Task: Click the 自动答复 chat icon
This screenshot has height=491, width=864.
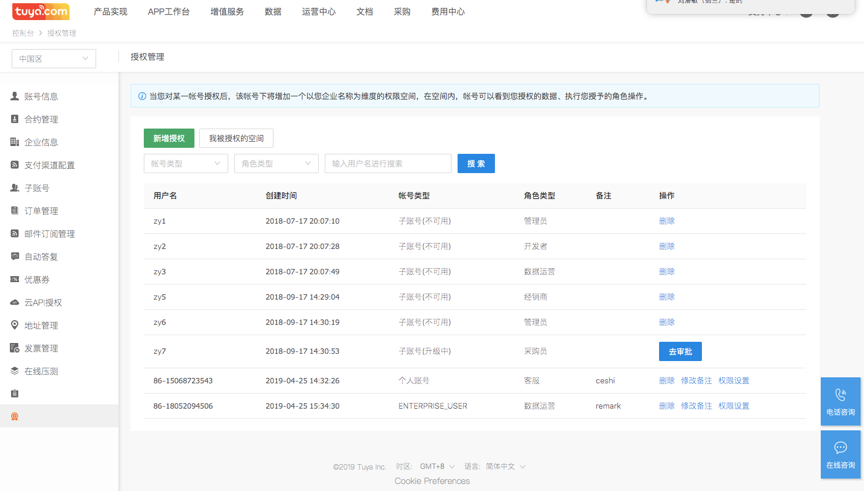Action: (15, 256)
